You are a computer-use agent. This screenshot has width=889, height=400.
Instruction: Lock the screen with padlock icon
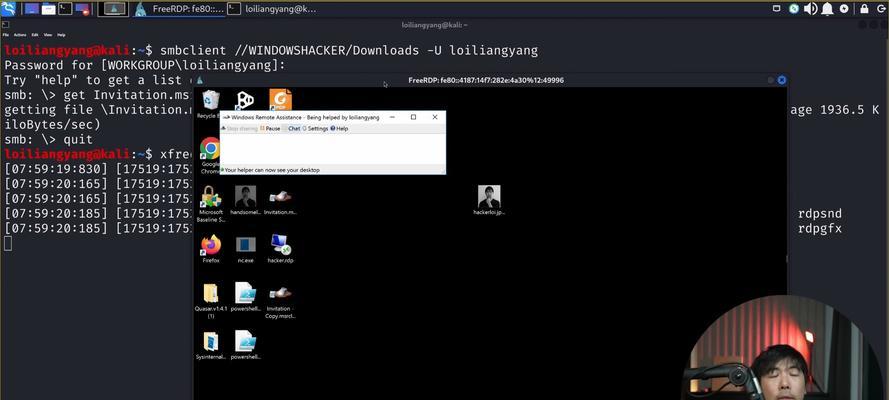(x=864, y=8)
